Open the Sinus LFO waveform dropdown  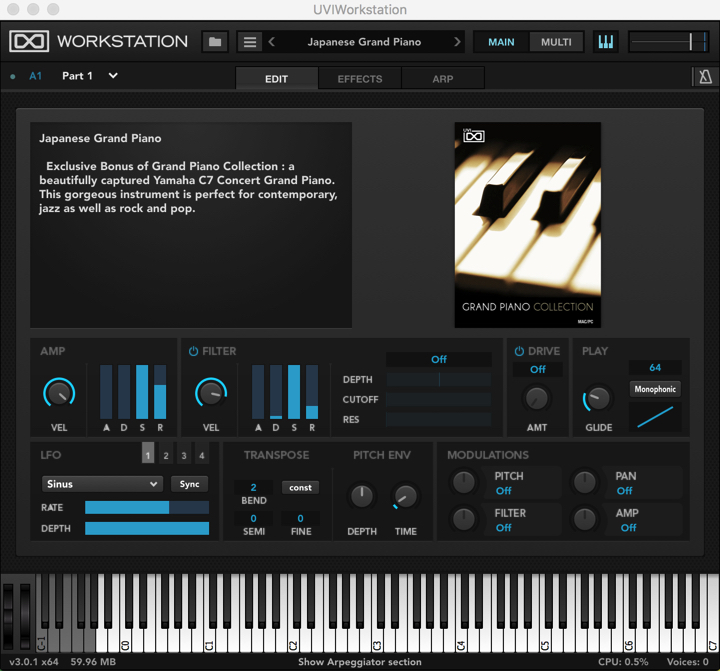102,484
